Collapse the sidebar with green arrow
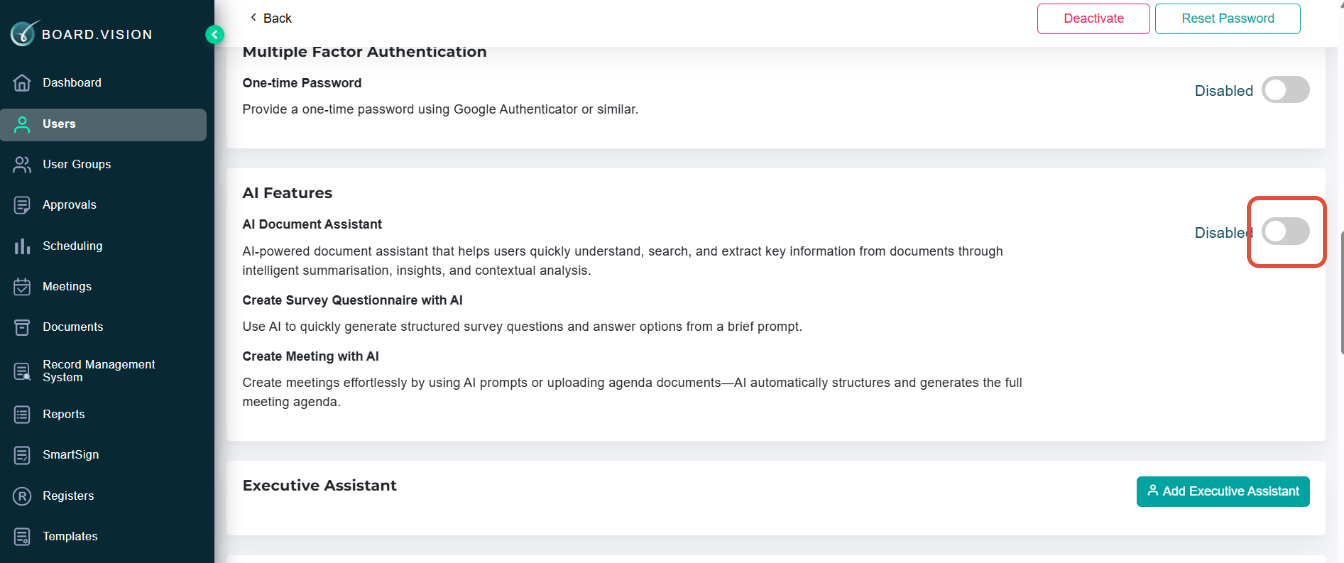This screenshot has height=563, width=1344. [x=214, y=35]
